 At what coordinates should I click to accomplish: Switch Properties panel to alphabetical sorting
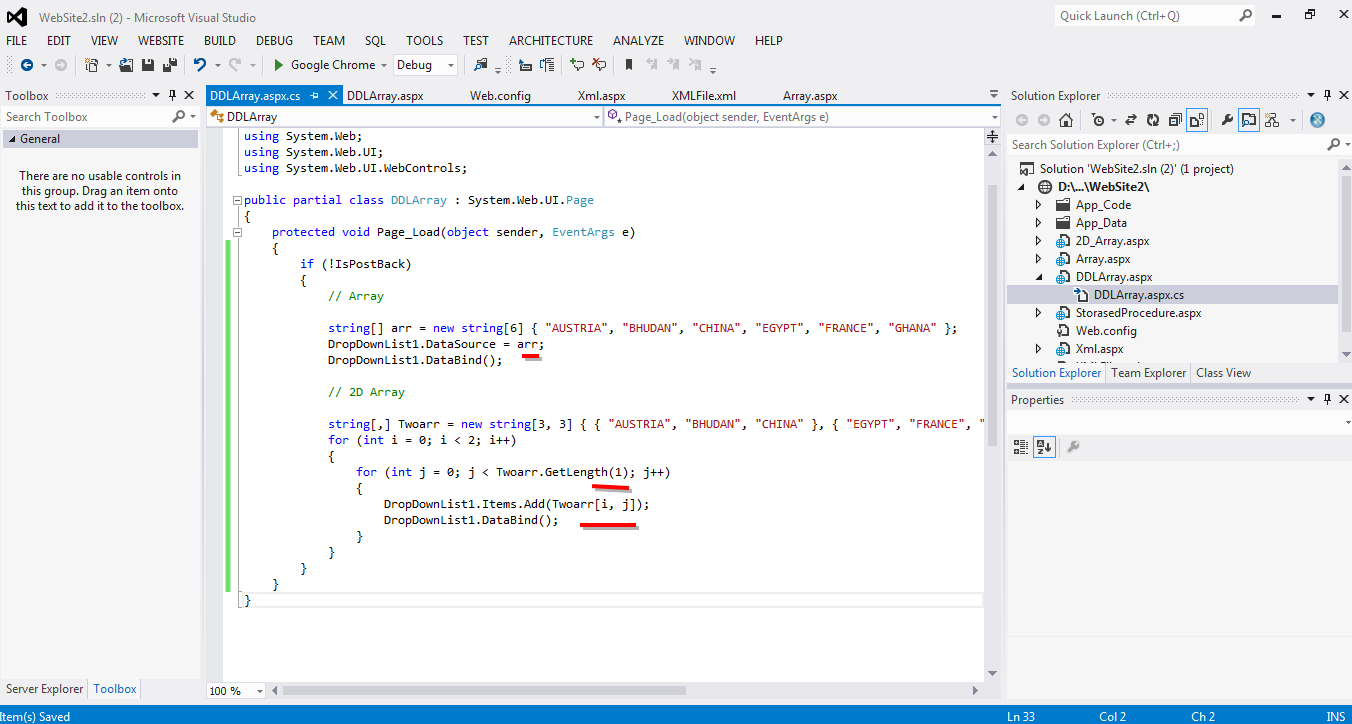pyautogui.click(x=1044, y=447)
